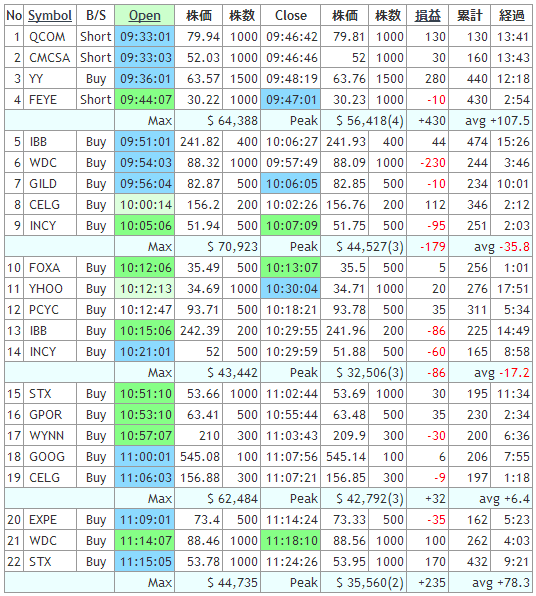The image size is (536, 596).
Task: Click the avg +107.5 summary cell
Action: click(490, 120)
